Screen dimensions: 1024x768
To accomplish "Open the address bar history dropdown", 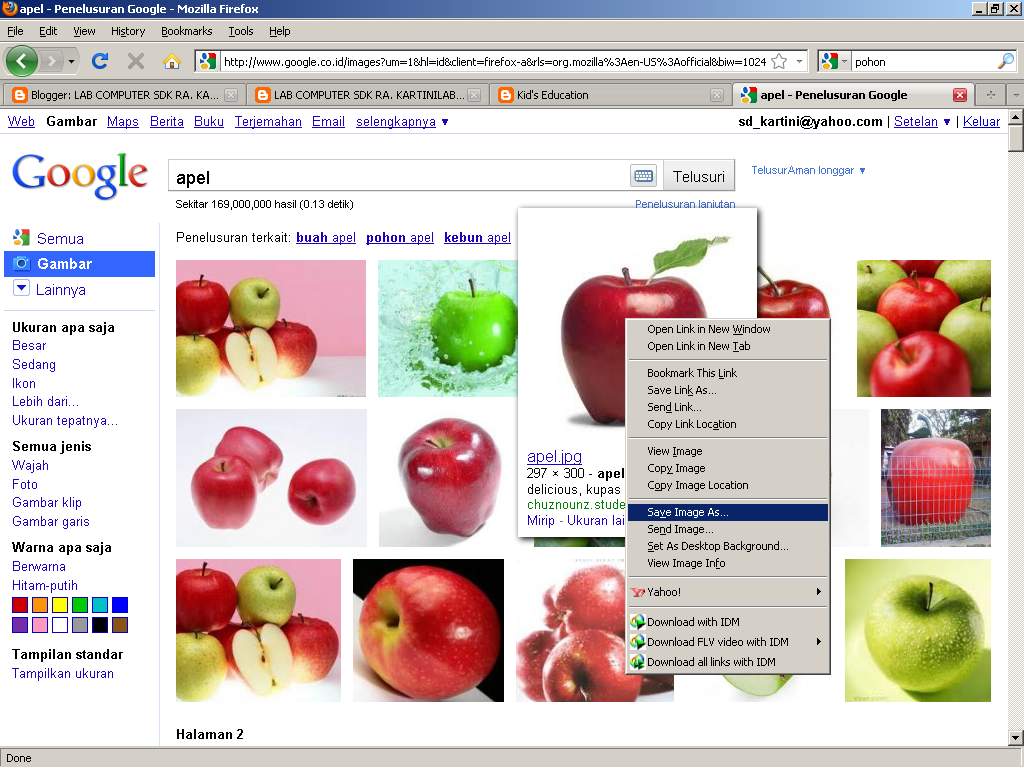I will pyautogui.click(x=799, y=61).
